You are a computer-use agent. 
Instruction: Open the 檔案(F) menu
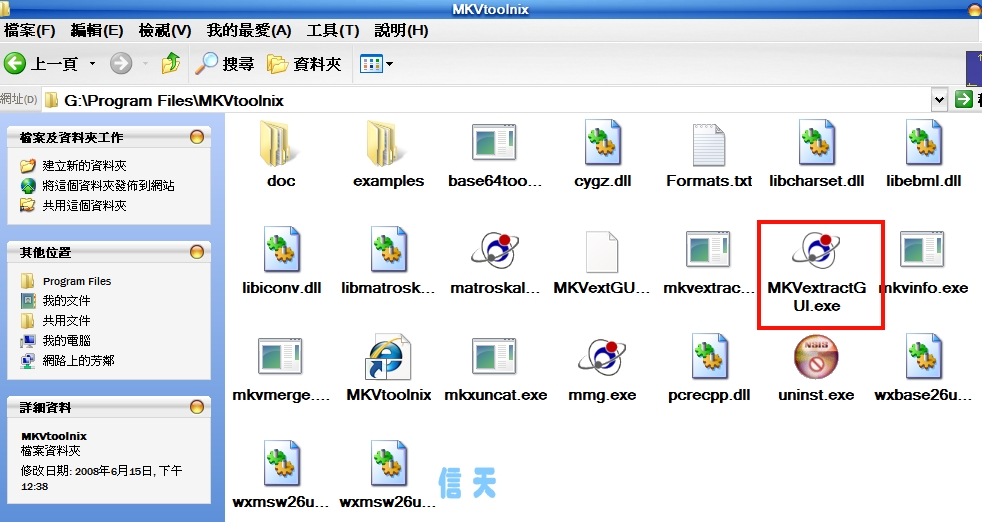click(x=29, y=30)
